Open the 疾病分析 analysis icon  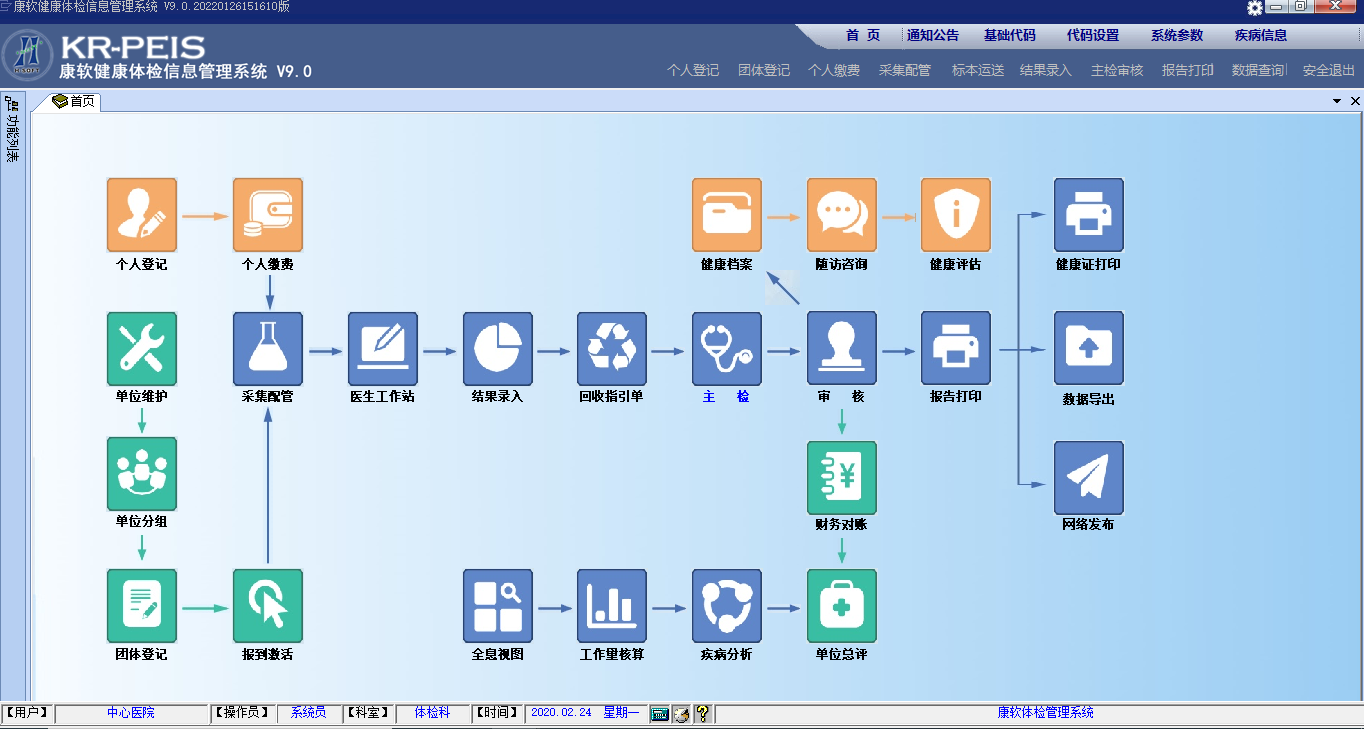(x=726, y=606)
